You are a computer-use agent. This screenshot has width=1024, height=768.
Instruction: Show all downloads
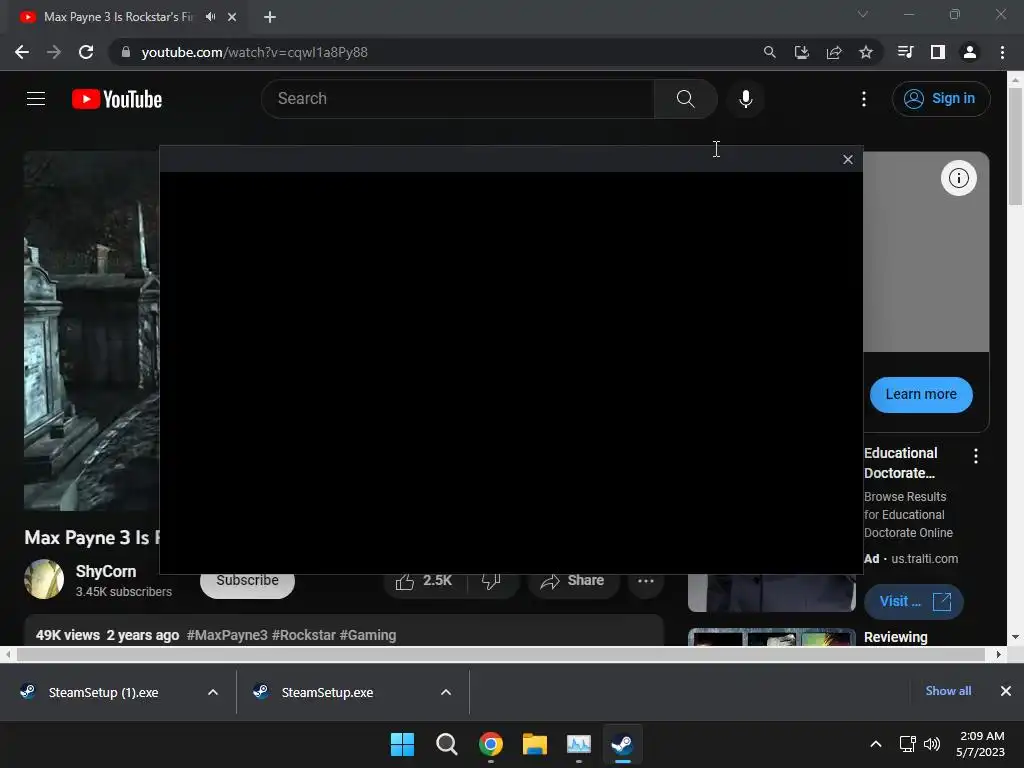point(948,691)
